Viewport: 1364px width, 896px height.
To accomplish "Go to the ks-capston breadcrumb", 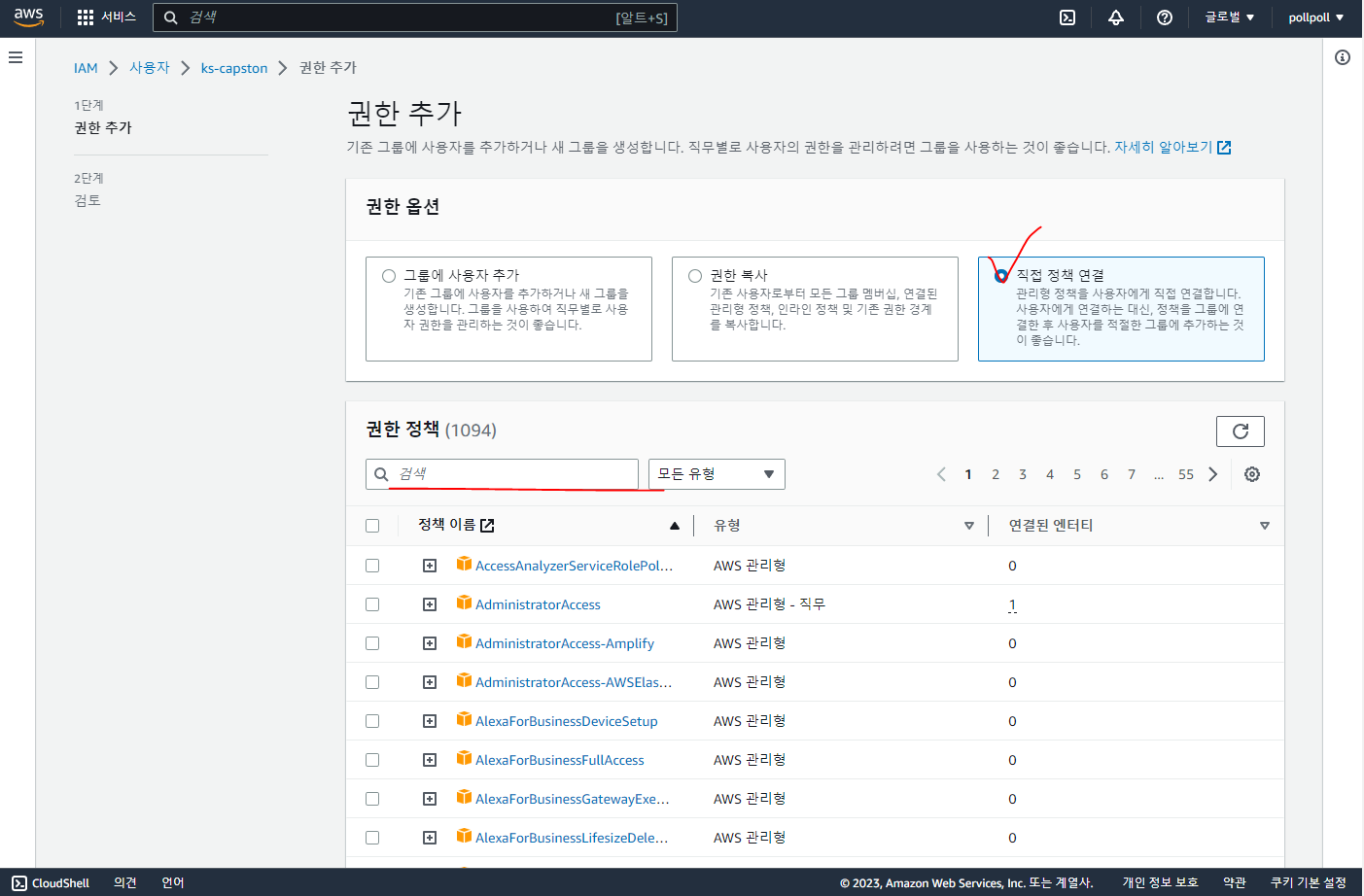I will (x=234, y=68).
